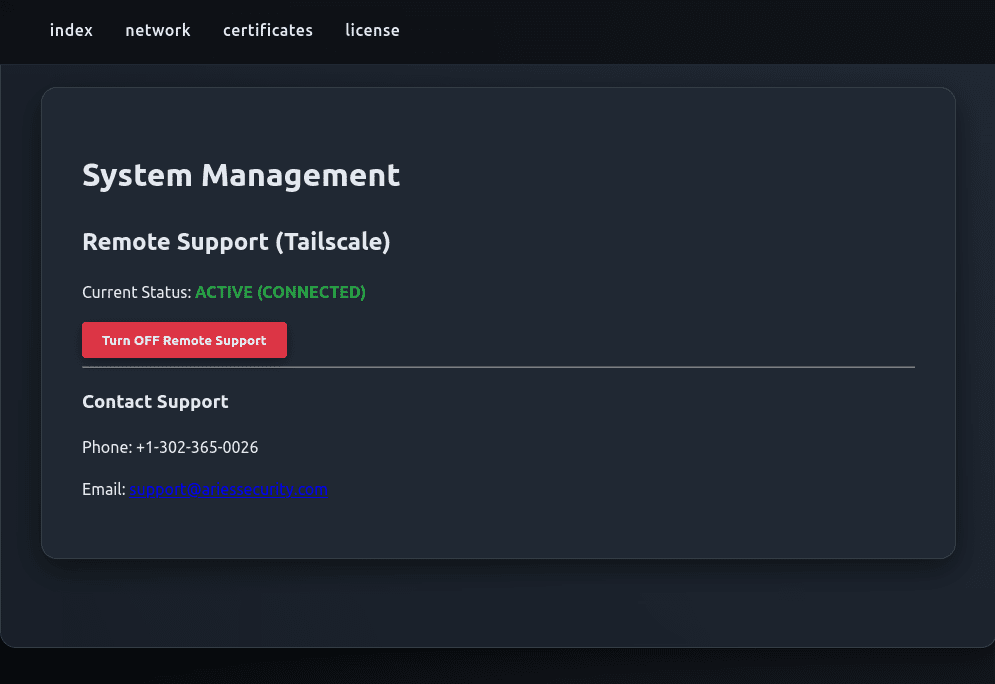Open the license navigation item
This screenshot has width=995, height=684.
(372, 30)
